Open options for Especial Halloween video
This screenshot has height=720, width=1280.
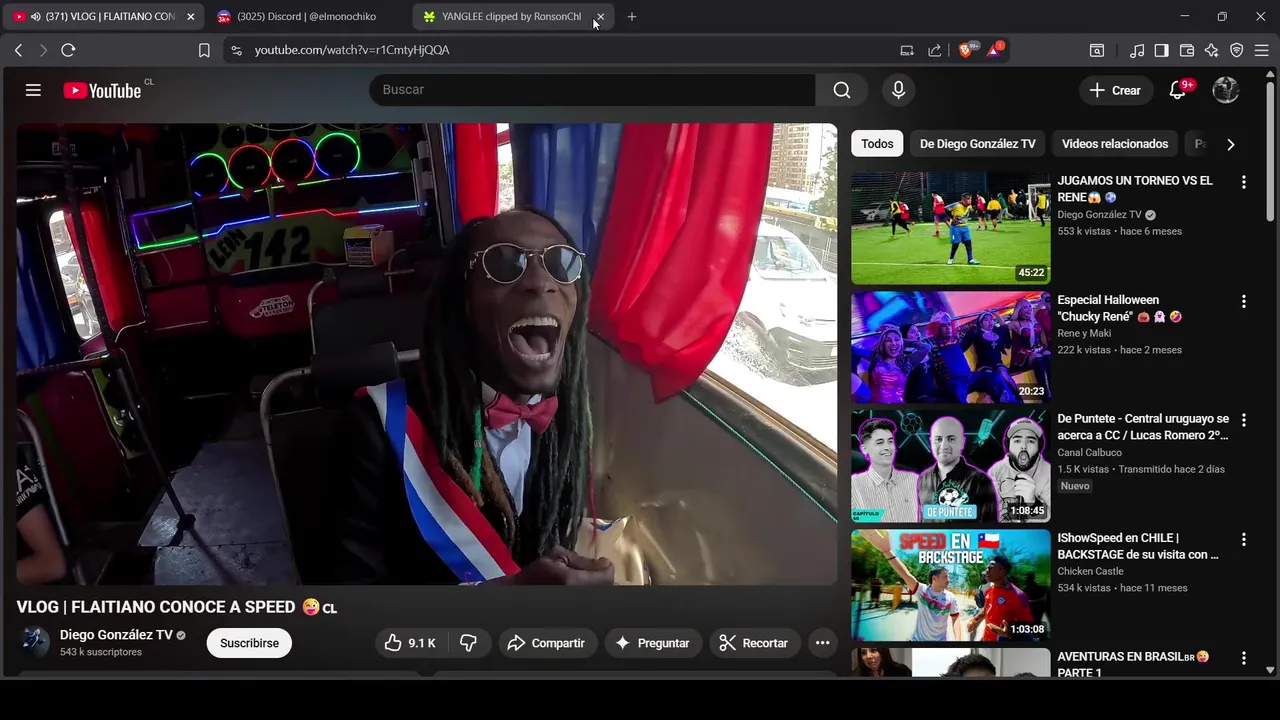[x=1243, y=301]
